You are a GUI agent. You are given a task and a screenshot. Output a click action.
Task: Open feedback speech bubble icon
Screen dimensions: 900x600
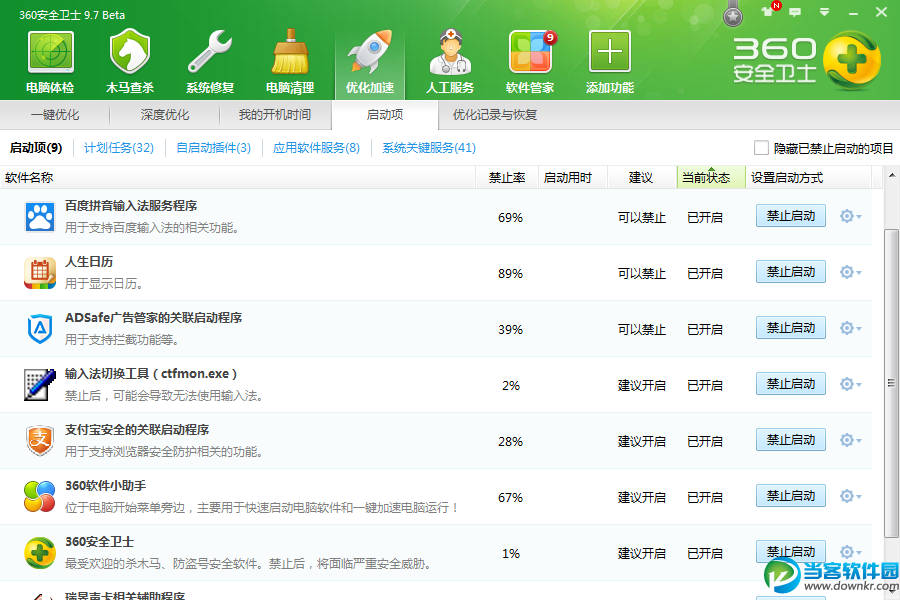click(x=795, y=12)
